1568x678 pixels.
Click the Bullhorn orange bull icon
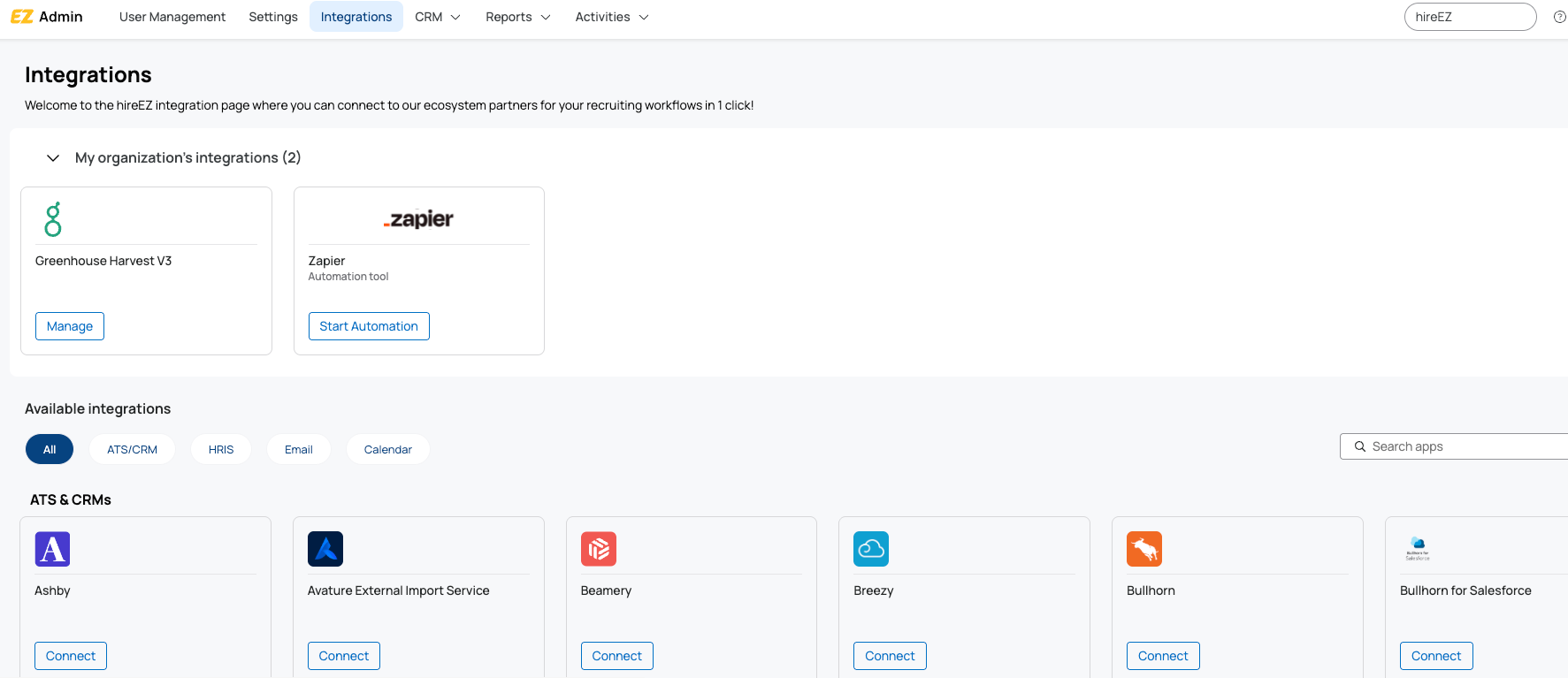[1144, 549]
